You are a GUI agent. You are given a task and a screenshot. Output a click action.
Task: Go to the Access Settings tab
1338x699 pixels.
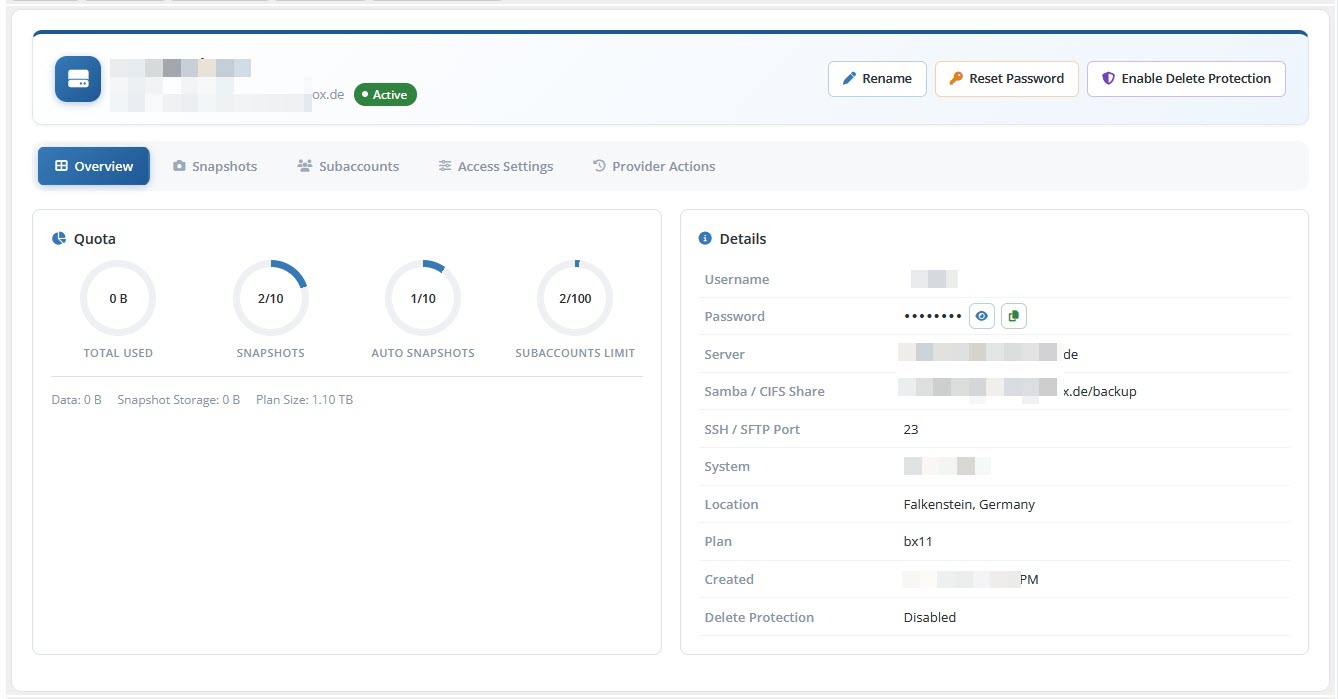coord(496,166)
